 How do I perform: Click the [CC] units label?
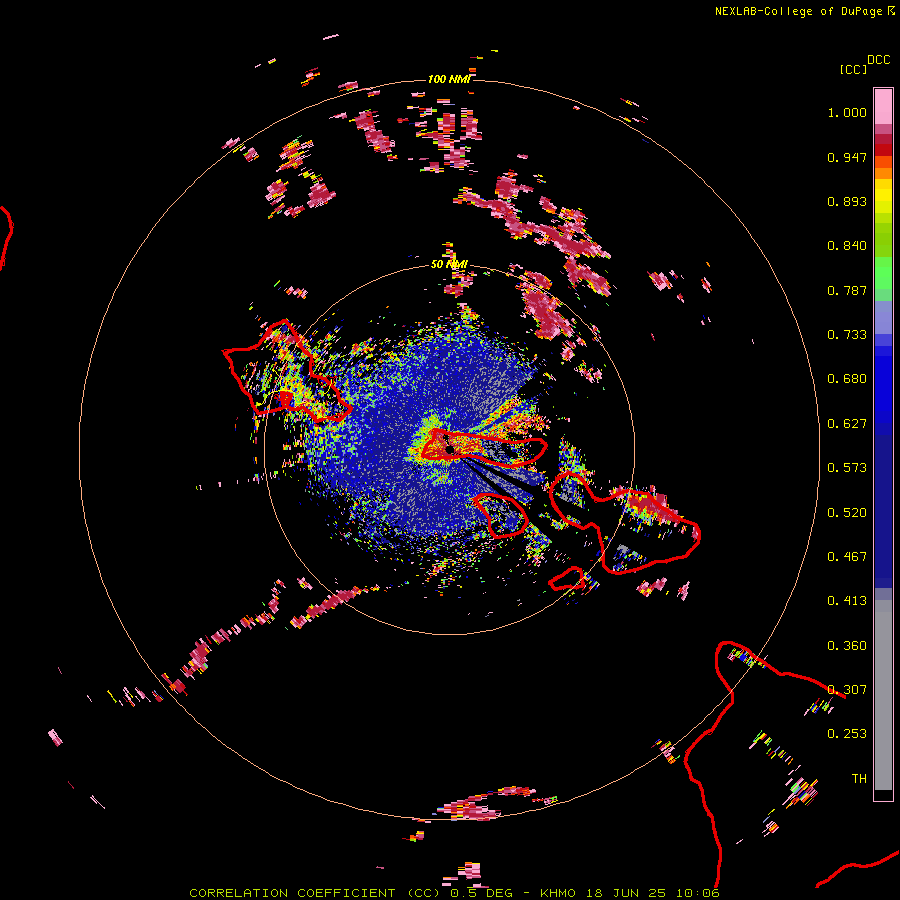pyautogui.click(x=853, y=69)
